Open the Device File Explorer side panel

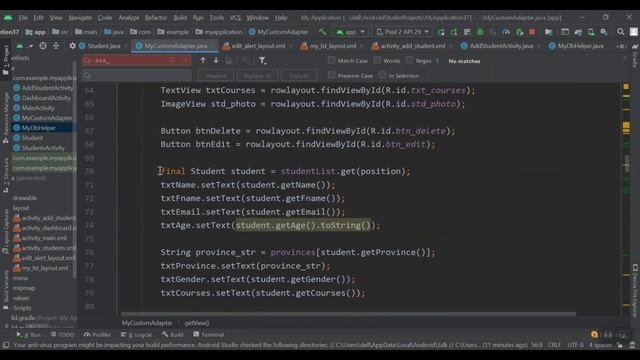click(x=635, y=291)
